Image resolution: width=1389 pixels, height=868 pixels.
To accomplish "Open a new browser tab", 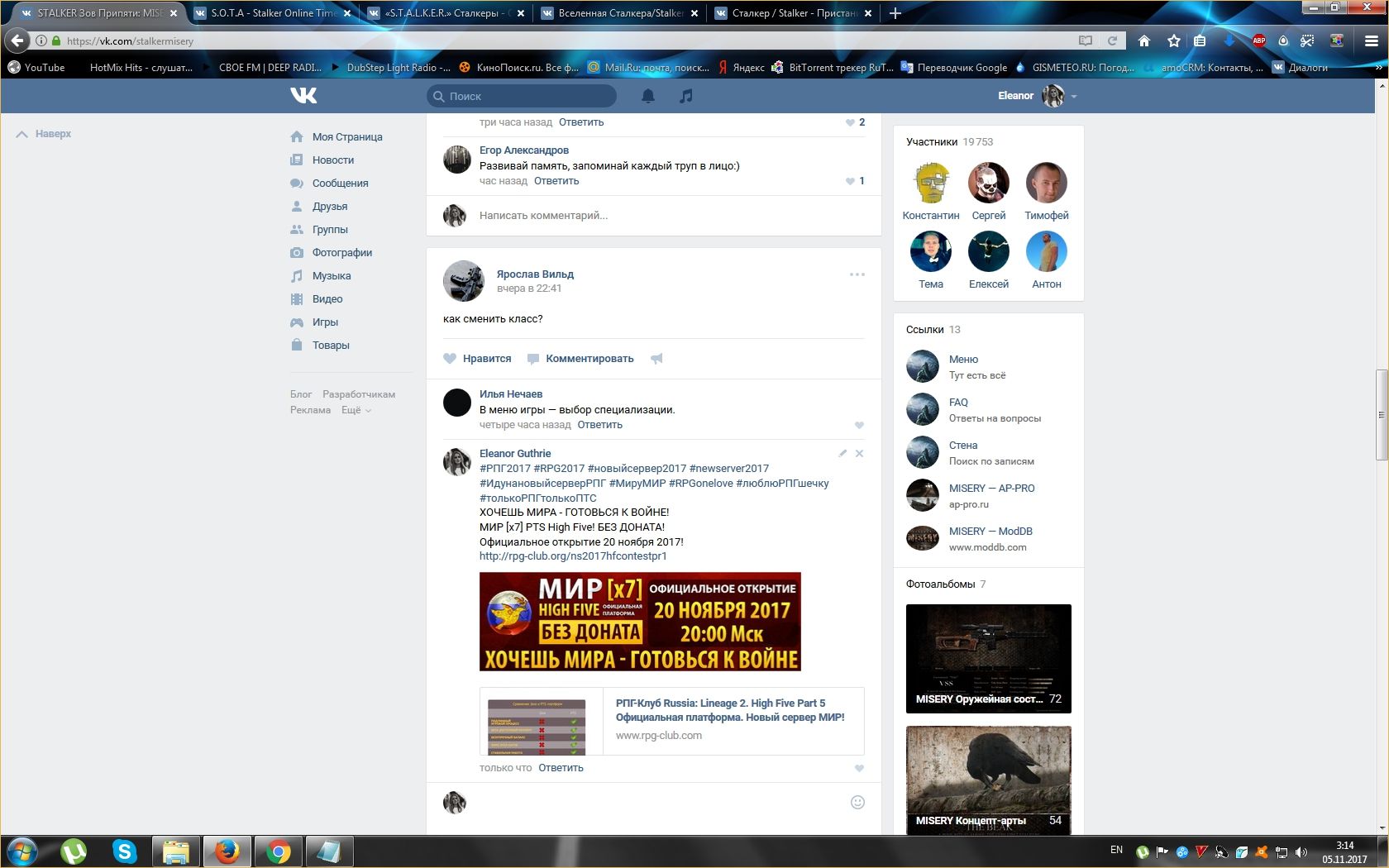I will coord(895,13).
